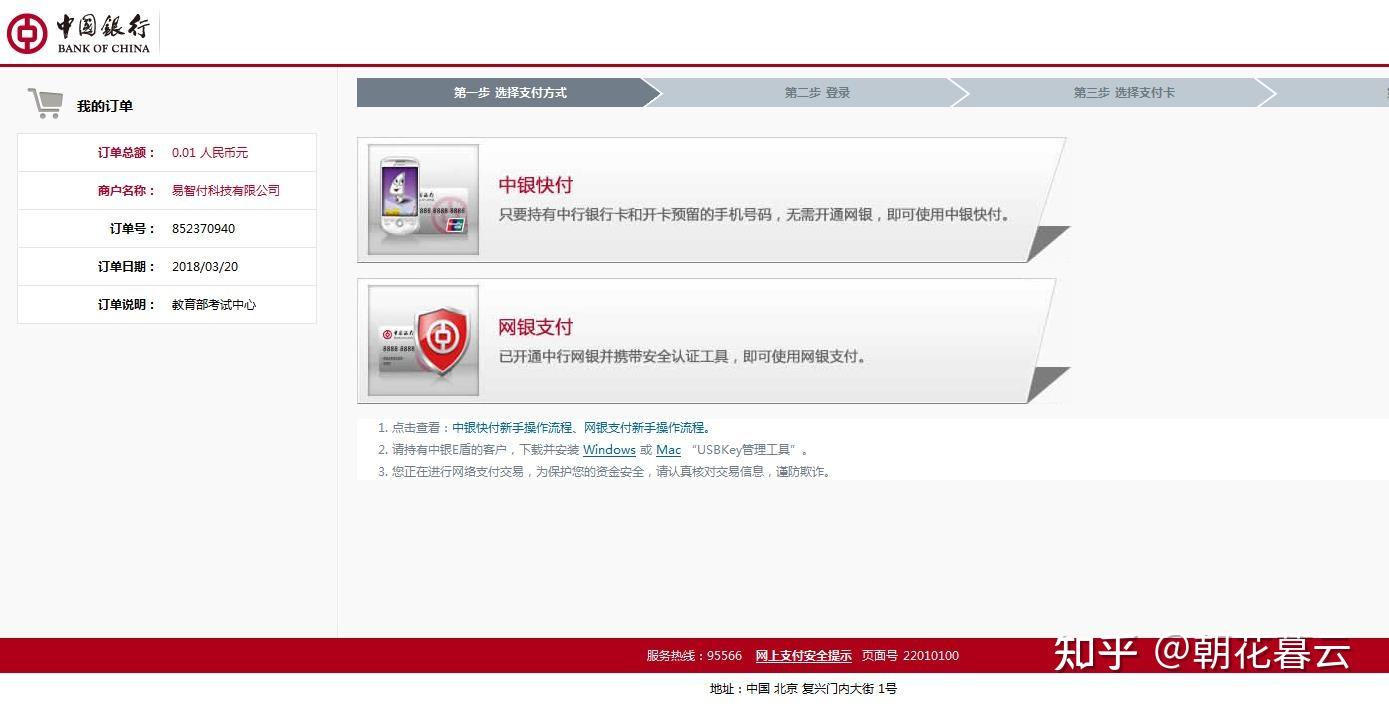Click service hotline text 服务热线：95566
Image resolution: width=1389 pixels, height=711 pixels.
tap(694, 656)
